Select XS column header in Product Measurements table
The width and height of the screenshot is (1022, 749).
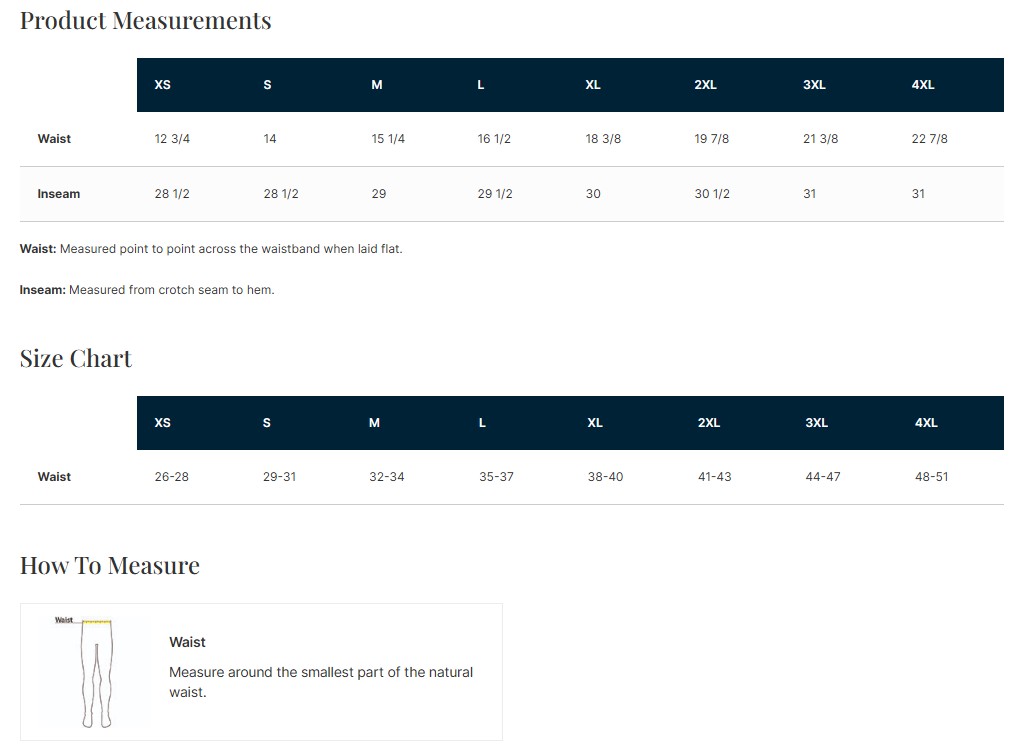coord(162,85)
